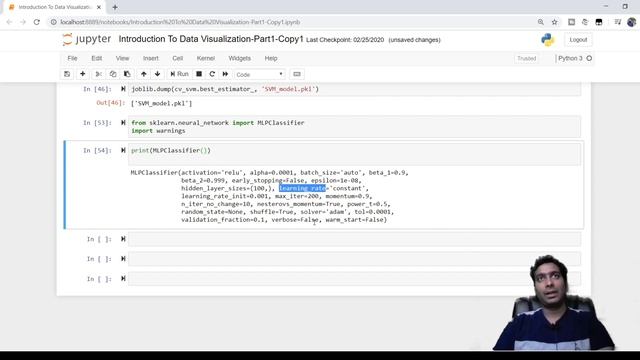Image resolution: width=640 pixels, height=360 pixels.
Task: Click into the first empty code cell
Action: [x=354, y=239]
